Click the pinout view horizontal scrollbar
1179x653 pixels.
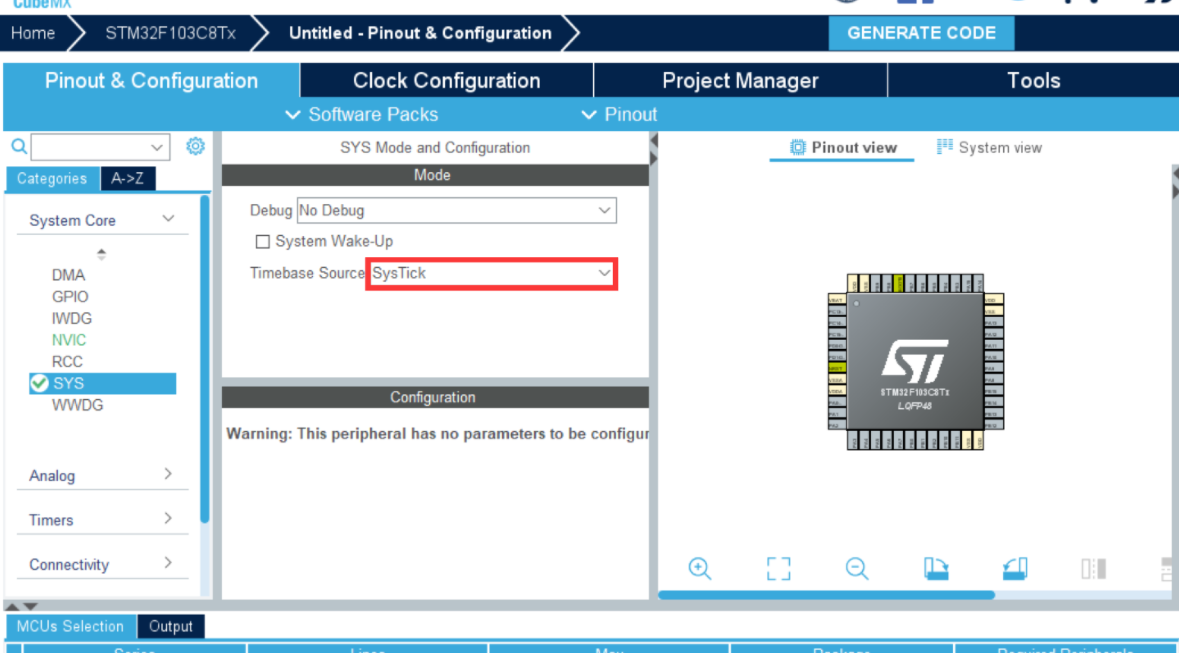tap(826, 595)
